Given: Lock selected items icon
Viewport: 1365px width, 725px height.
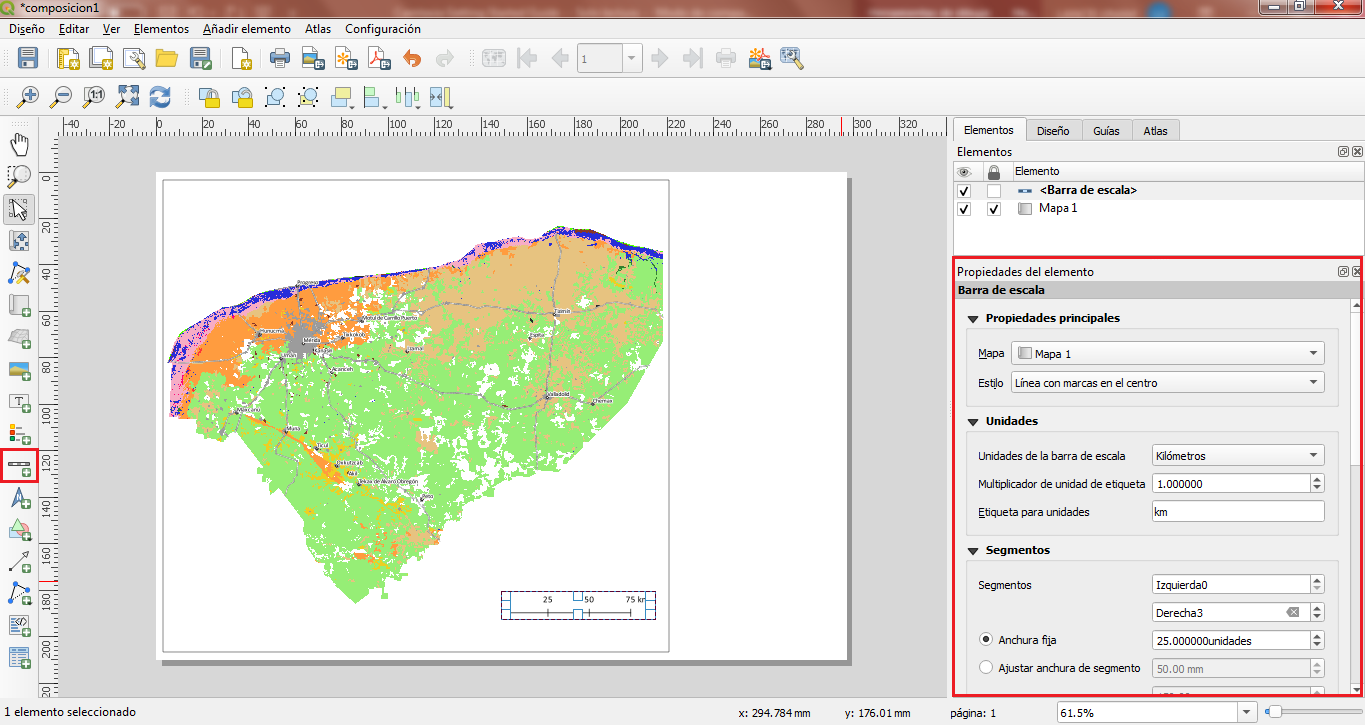Looking at the screenshot, I should click(x=209, y=97).
